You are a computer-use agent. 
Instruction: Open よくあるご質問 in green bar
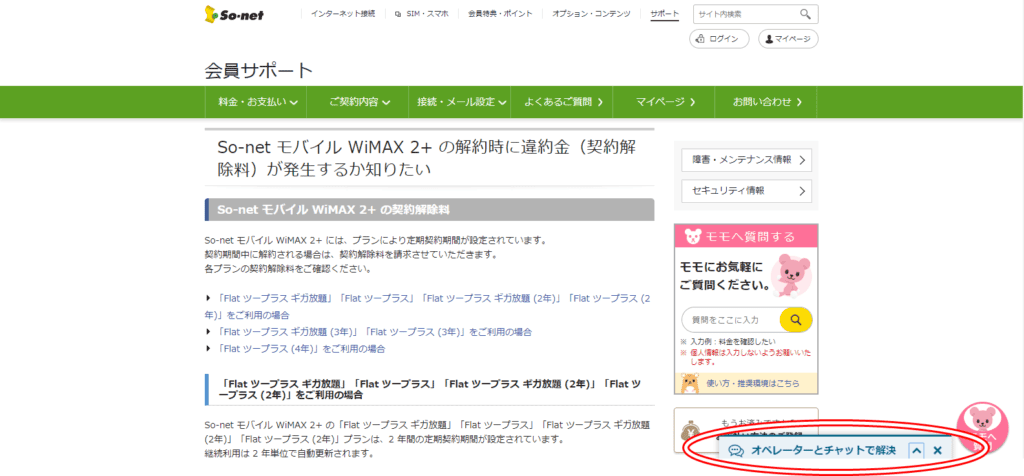tap(563, 102)
